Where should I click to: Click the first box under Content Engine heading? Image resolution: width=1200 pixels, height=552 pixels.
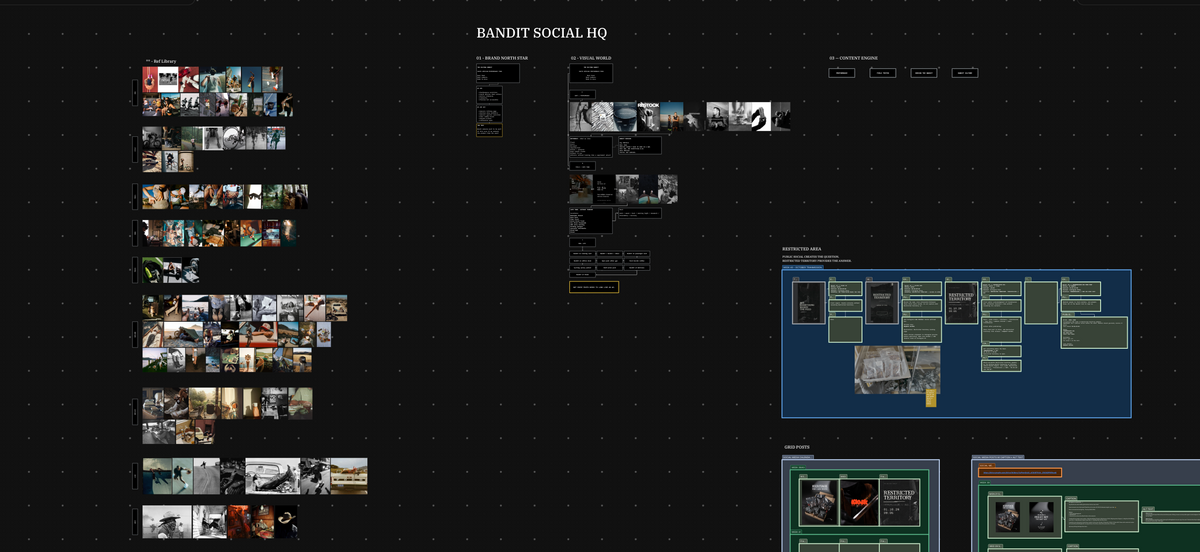click(841, 73)
